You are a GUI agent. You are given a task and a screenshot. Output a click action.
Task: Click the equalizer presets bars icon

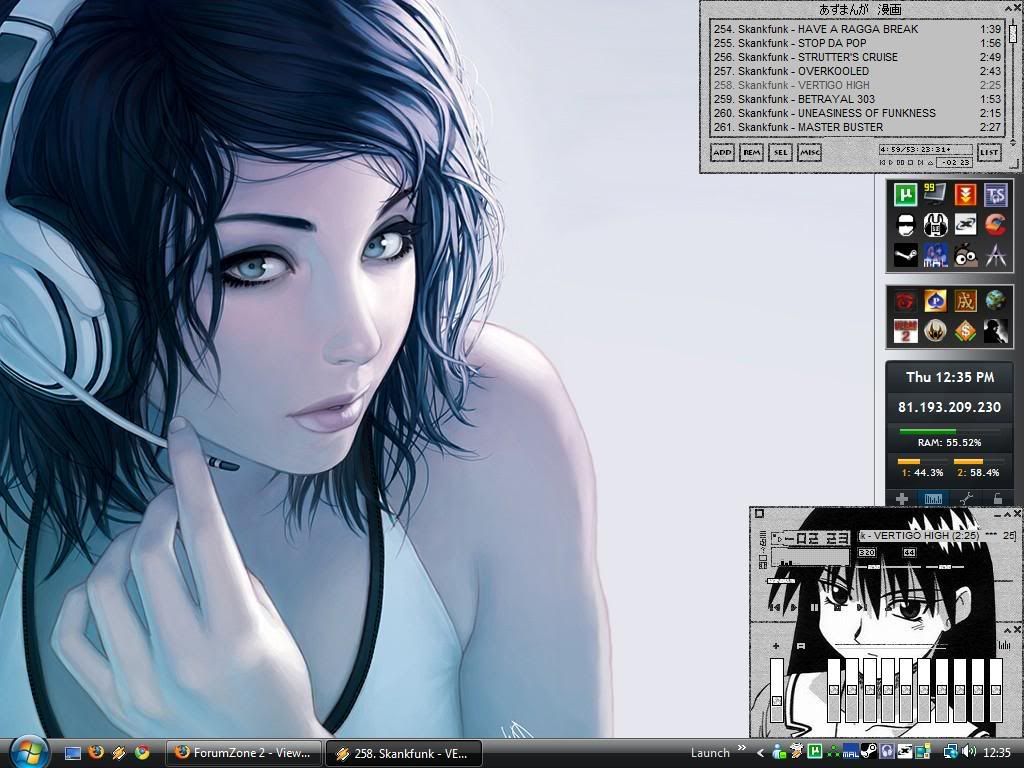click(x=1004, y=646)
